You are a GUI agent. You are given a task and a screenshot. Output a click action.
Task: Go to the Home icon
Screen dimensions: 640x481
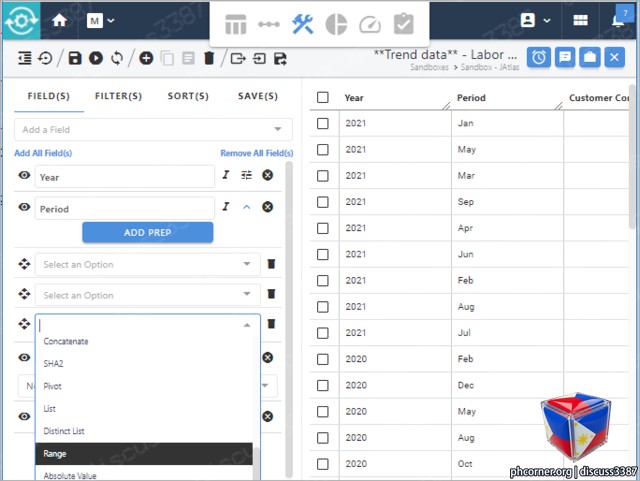click(x=60, y=20)
